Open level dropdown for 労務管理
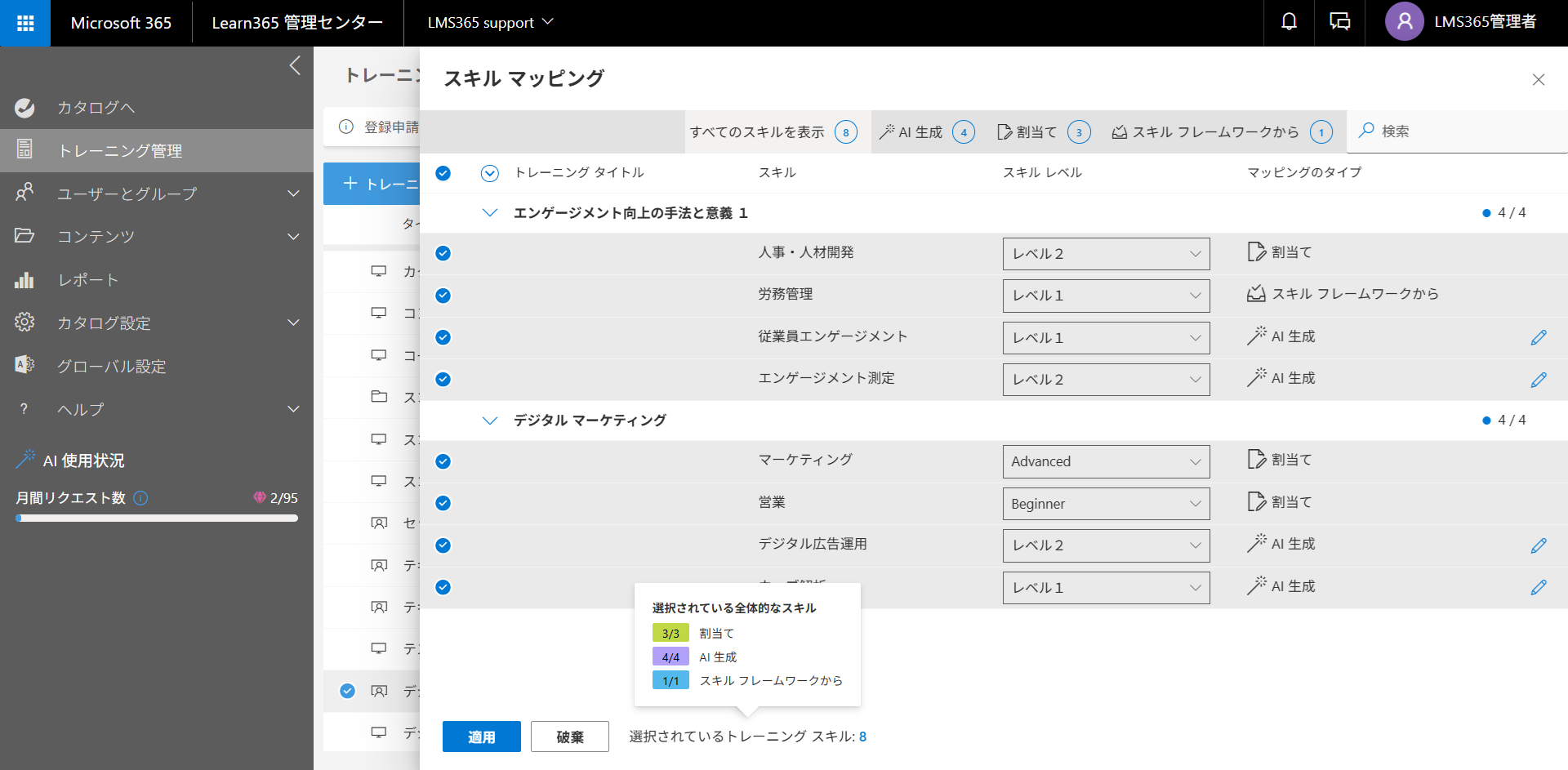This screenshot has height=770, width=1568. click(x=1106, y=296)
